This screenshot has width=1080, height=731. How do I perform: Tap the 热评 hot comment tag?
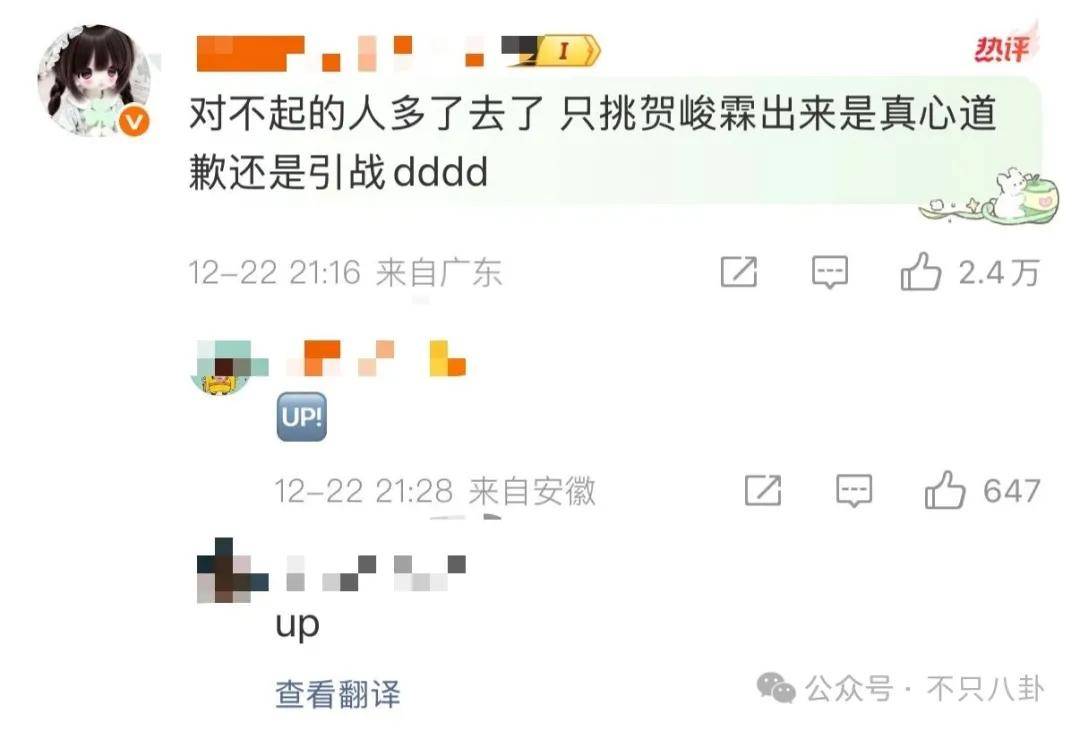point(1002,48)
